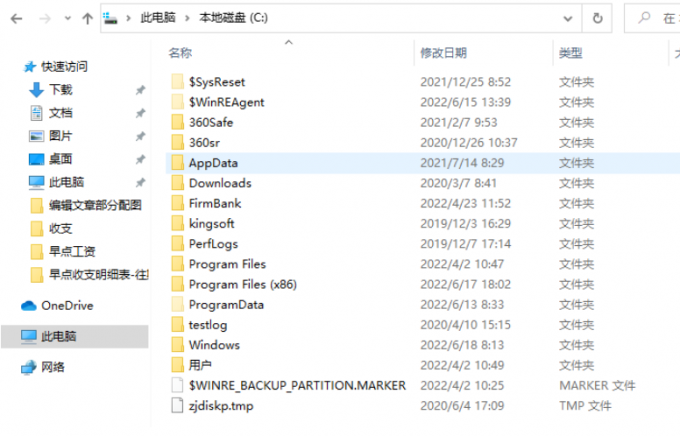Click the forward navigation arrow
The image size is (680, 436).
pos(45,18)
